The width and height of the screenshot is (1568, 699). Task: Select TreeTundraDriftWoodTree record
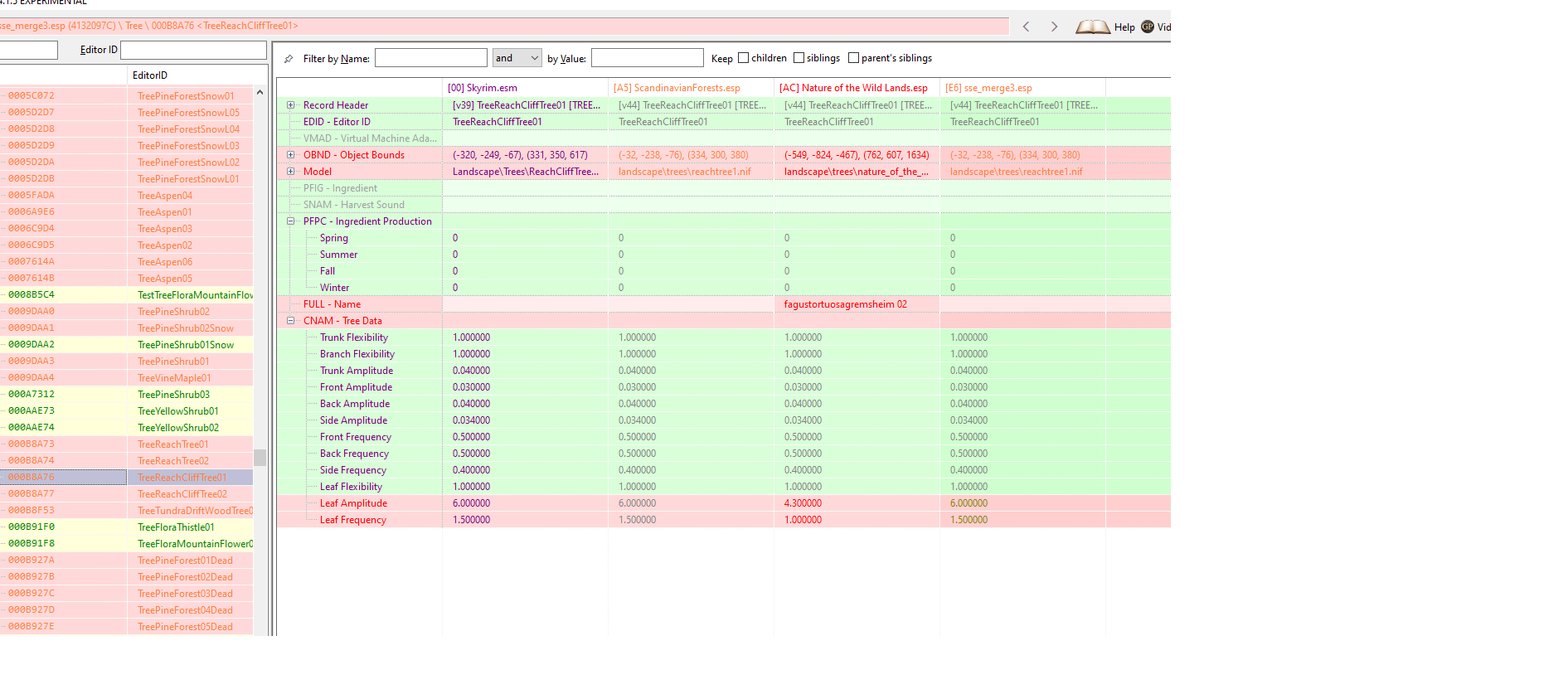tap(195, 511)
